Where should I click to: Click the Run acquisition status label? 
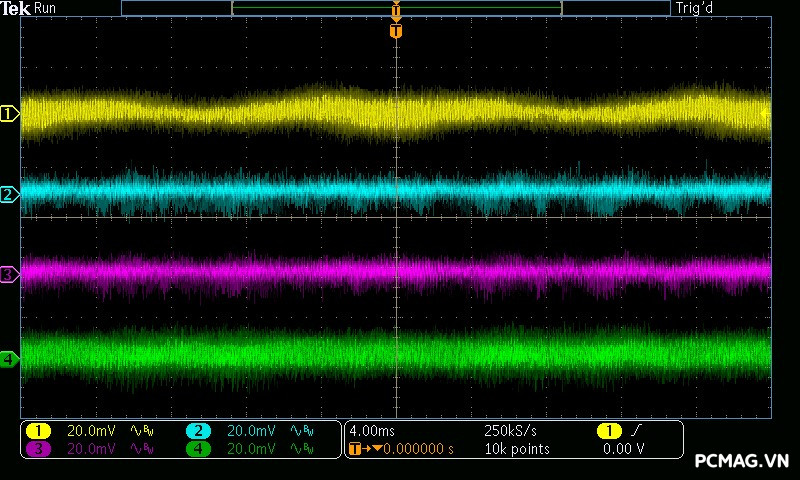click(x=46, y=9)
